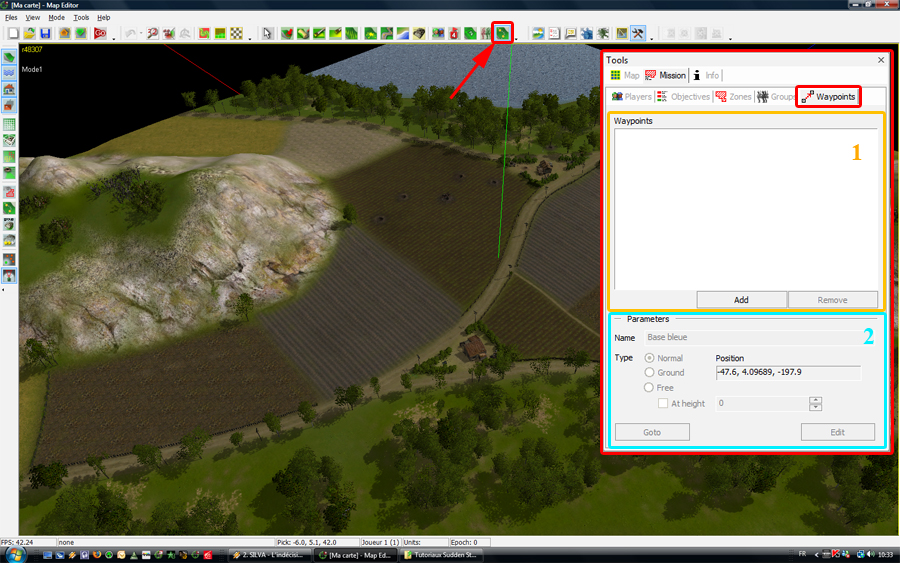Expand toolbar options arrow after Tools icon
Screen dimensions: 900x563
click(x=651, y=38)
